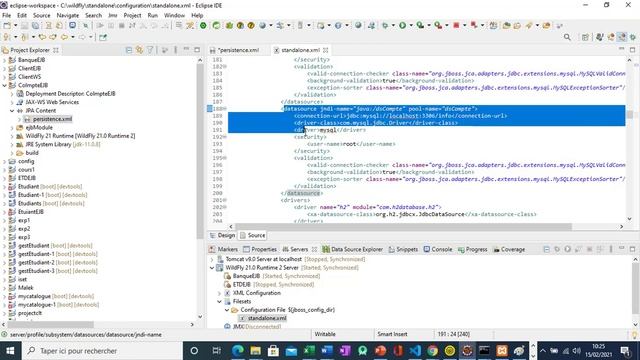Click the Terminate square icon in debug toolbar
Screen dimensions: 640x360
[x=122, y=25]
